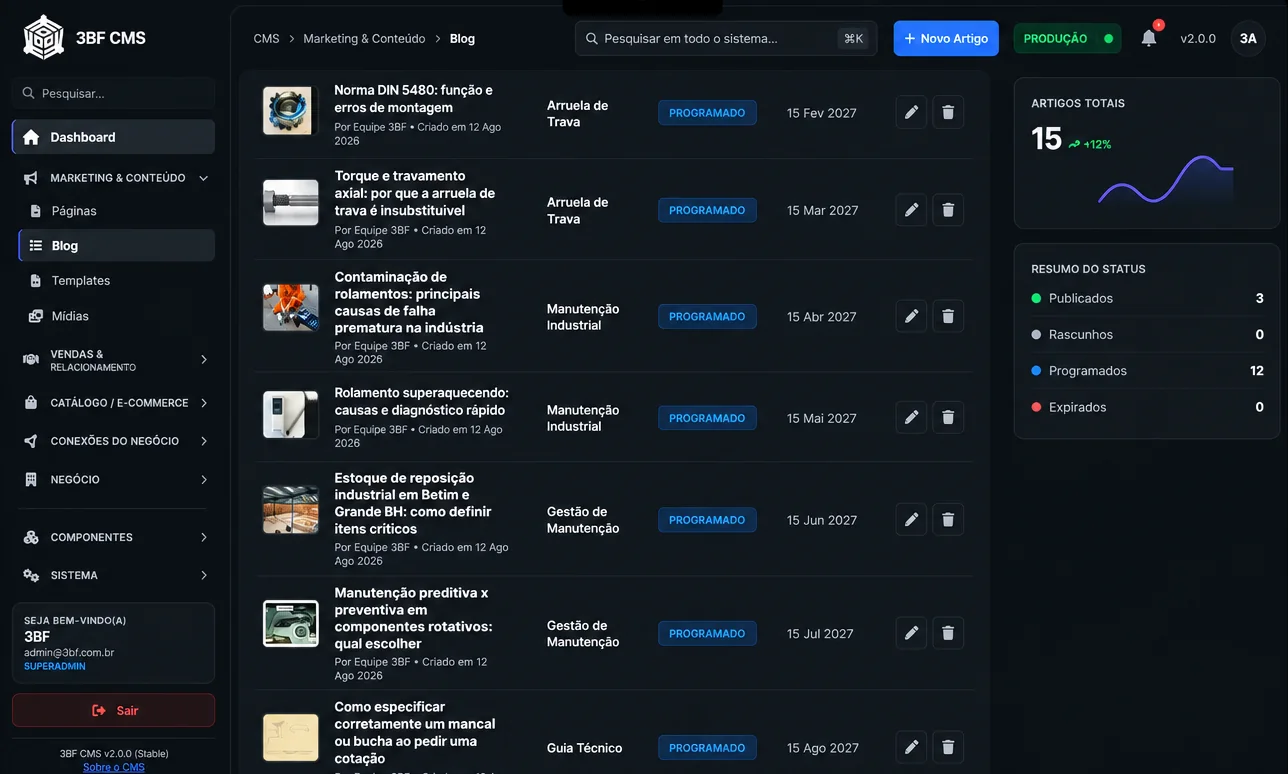Edit the Manutenção preditiva x preventiva article
The width and height of the screenshot is (1288, 774).
pyautogui.click(x=911, y=633)
